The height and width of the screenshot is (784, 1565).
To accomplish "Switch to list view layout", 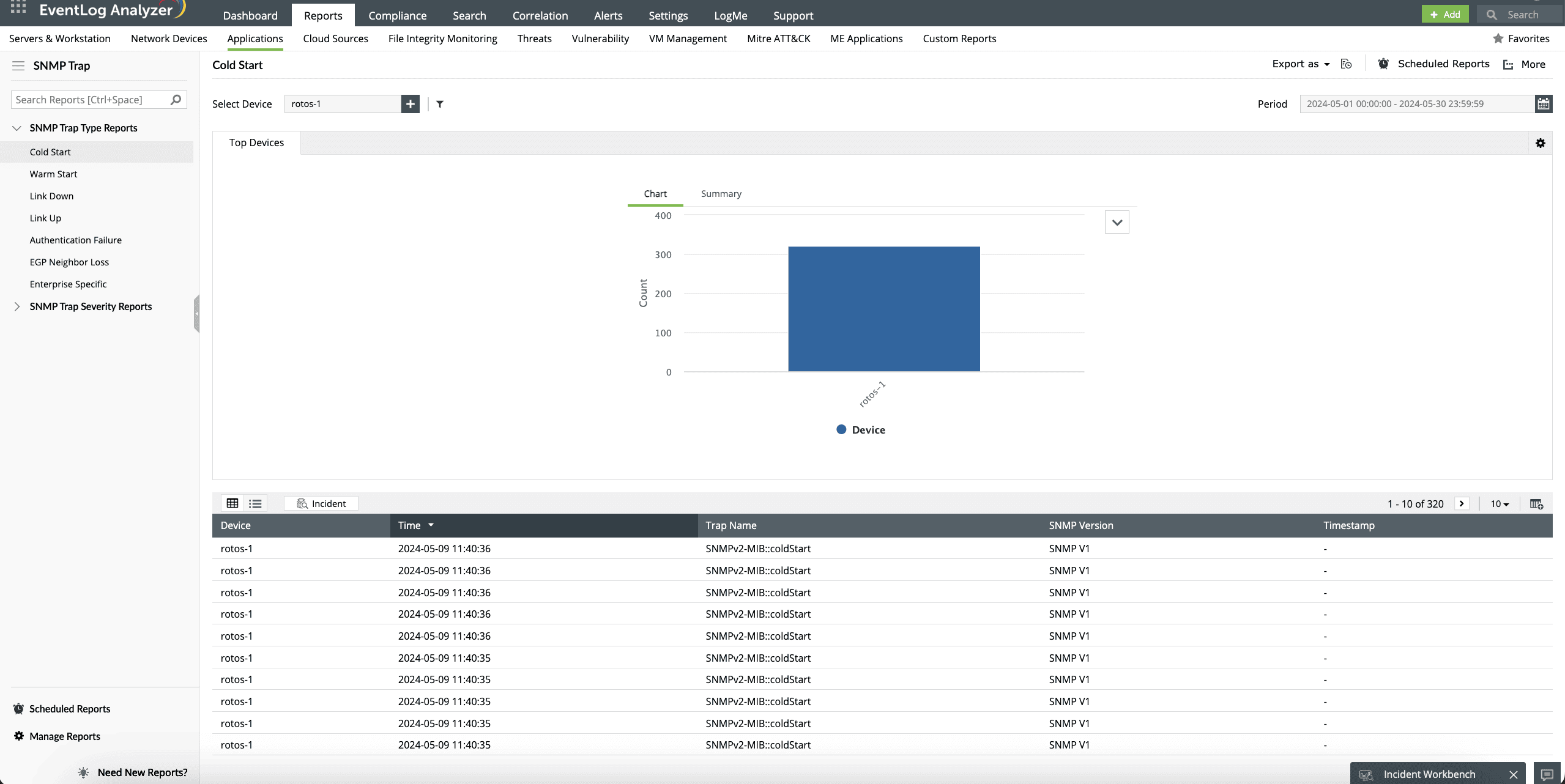I will [x=255, y=503].
